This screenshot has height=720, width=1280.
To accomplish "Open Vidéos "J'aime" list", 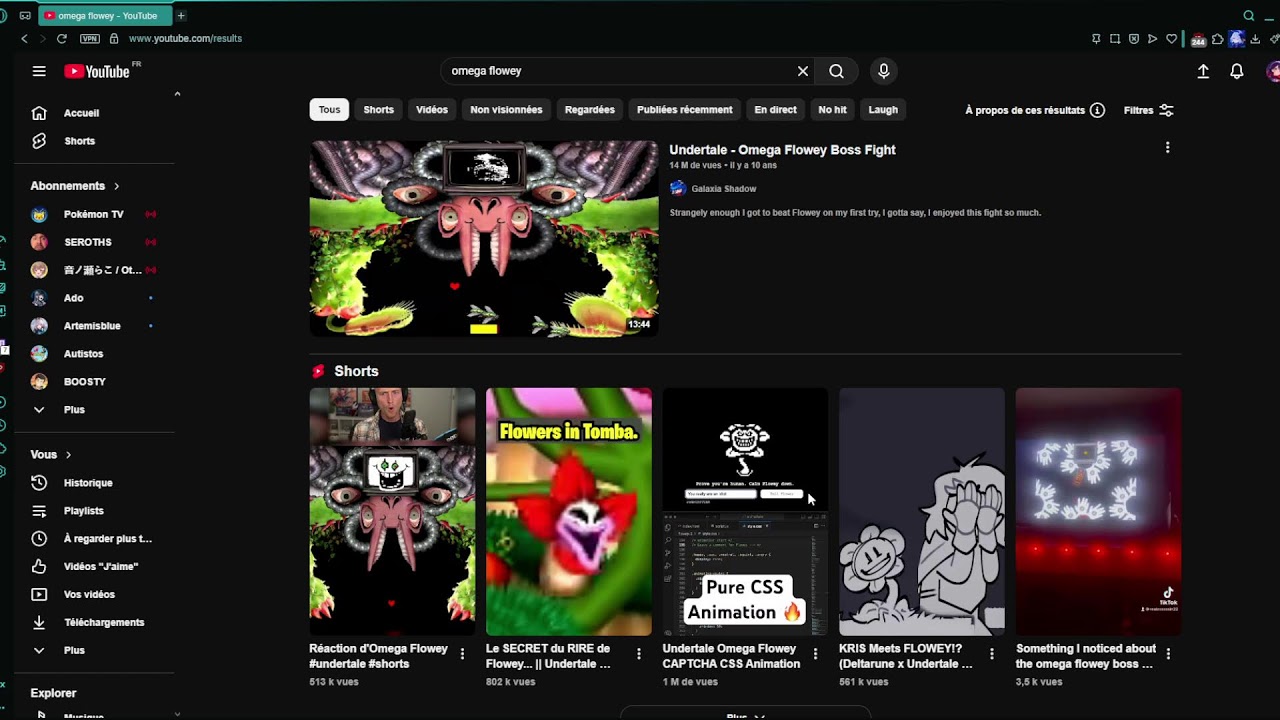I will [101, 567].
